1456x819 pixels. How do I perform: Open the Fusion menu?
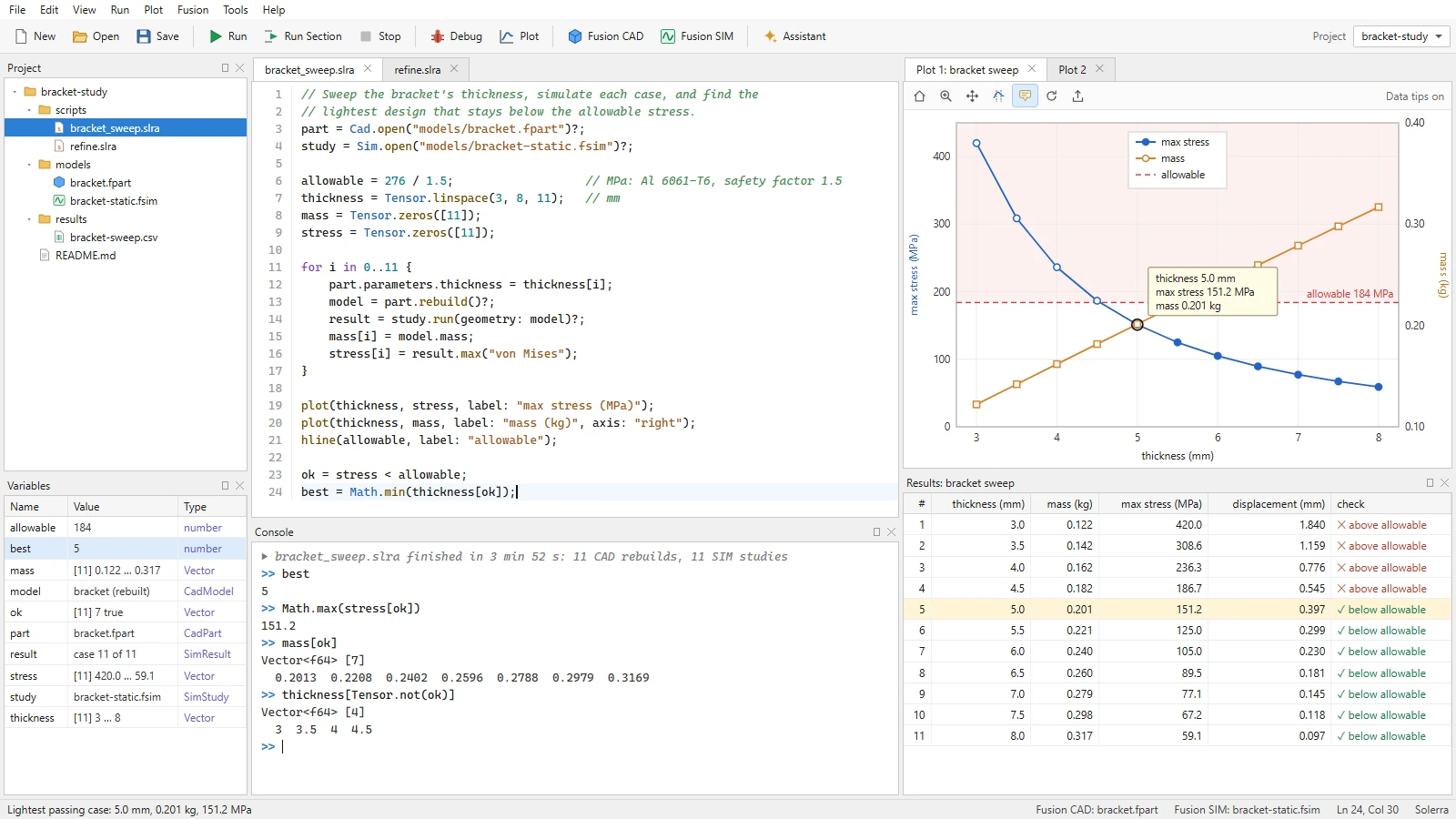193,10
